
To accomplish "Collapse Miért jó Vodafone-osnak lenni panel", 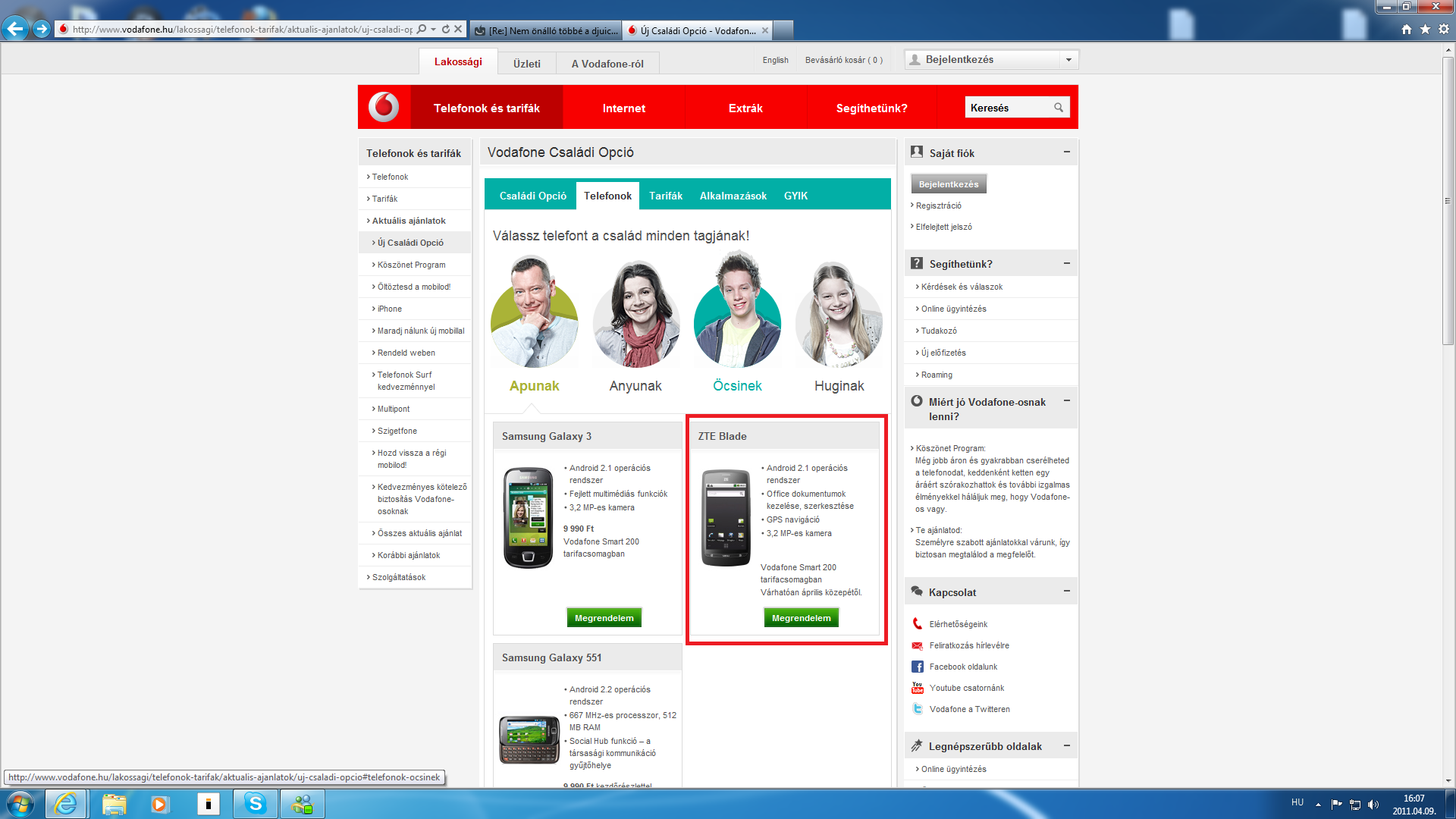I will pos(1066,400).
